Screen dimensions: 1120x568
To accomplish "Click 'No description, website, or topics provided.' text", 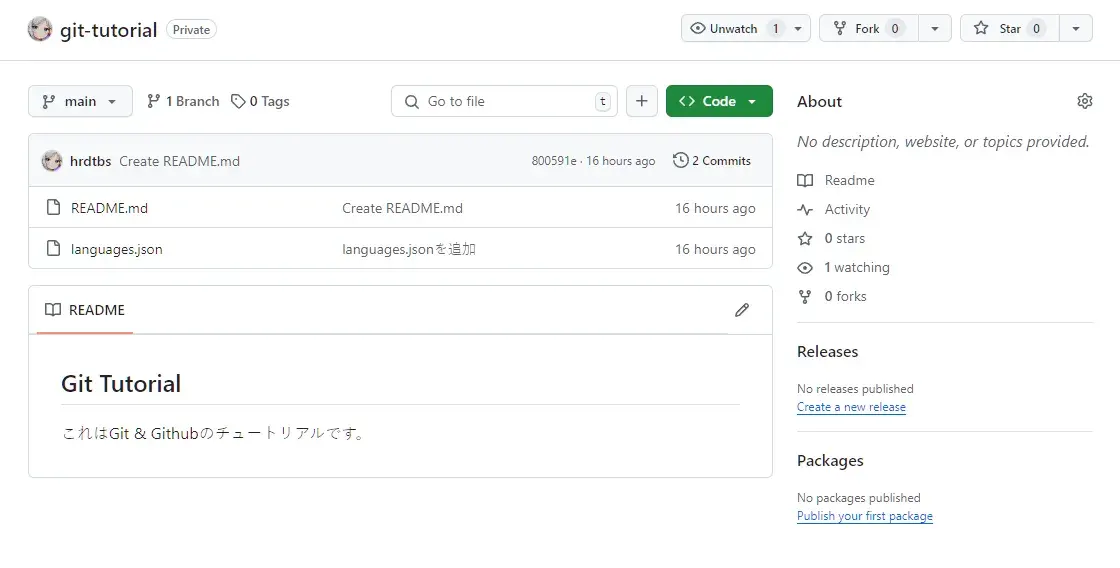I will pyautogui.click(x=943, y=141).
